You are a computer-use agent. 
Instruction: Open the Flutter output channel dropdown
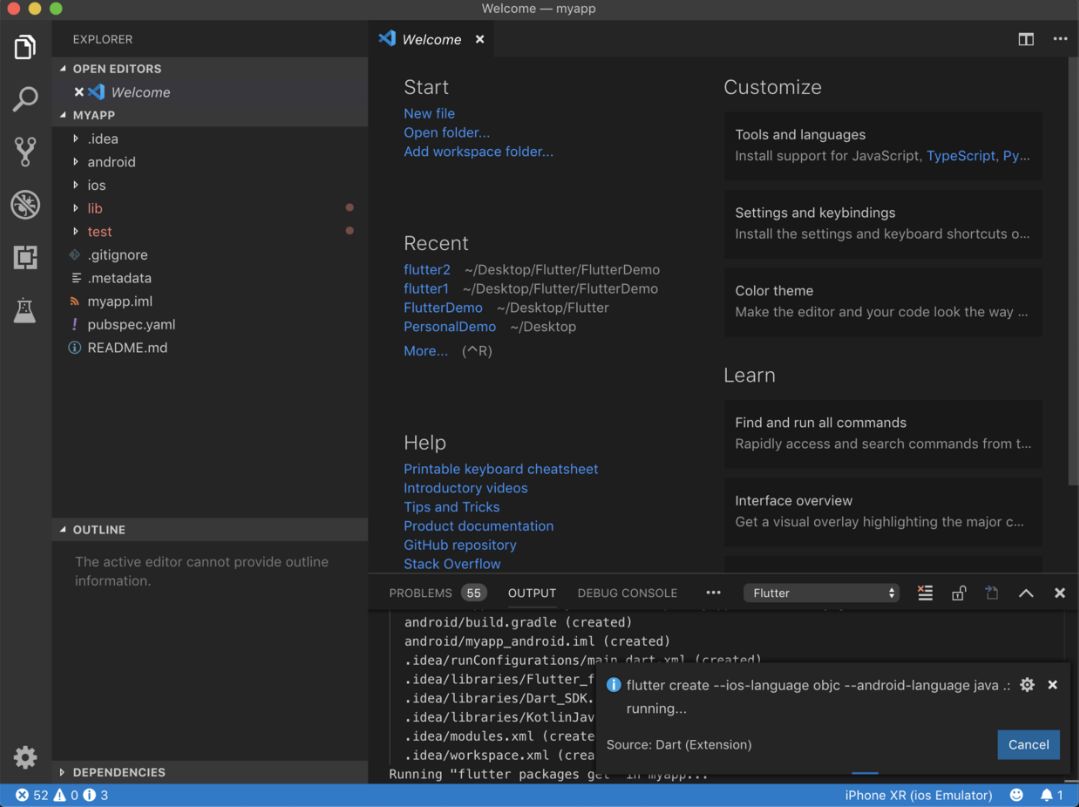coord(821,593)
